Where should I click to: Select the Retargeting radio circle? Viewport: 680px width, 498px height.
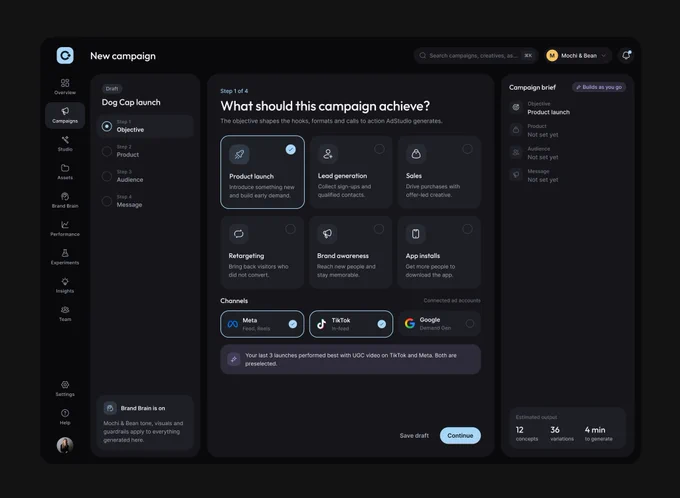(x=290, y=229)
